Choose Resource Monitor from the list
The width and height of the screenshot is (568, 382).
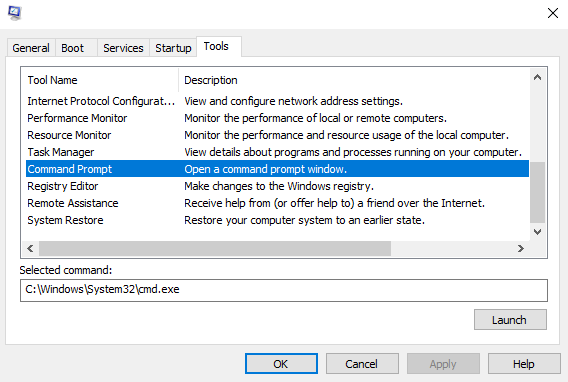[x=277, y=135]
